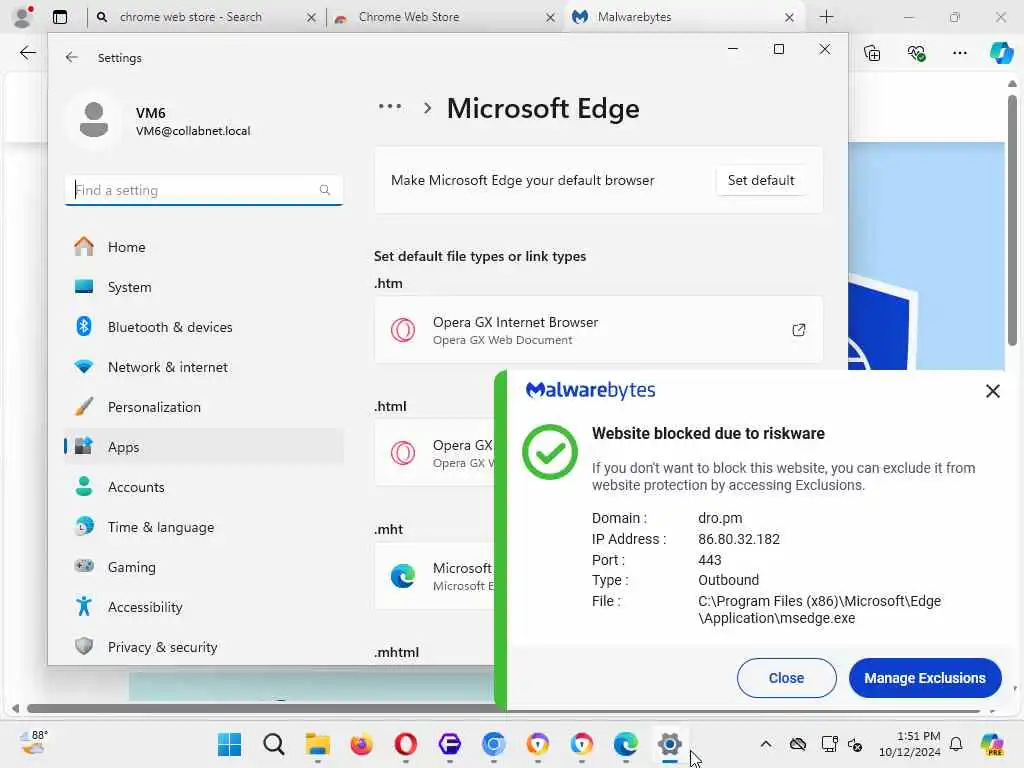
Task: Open System settings
Action: pyautogui.click(x=204, y=287)
